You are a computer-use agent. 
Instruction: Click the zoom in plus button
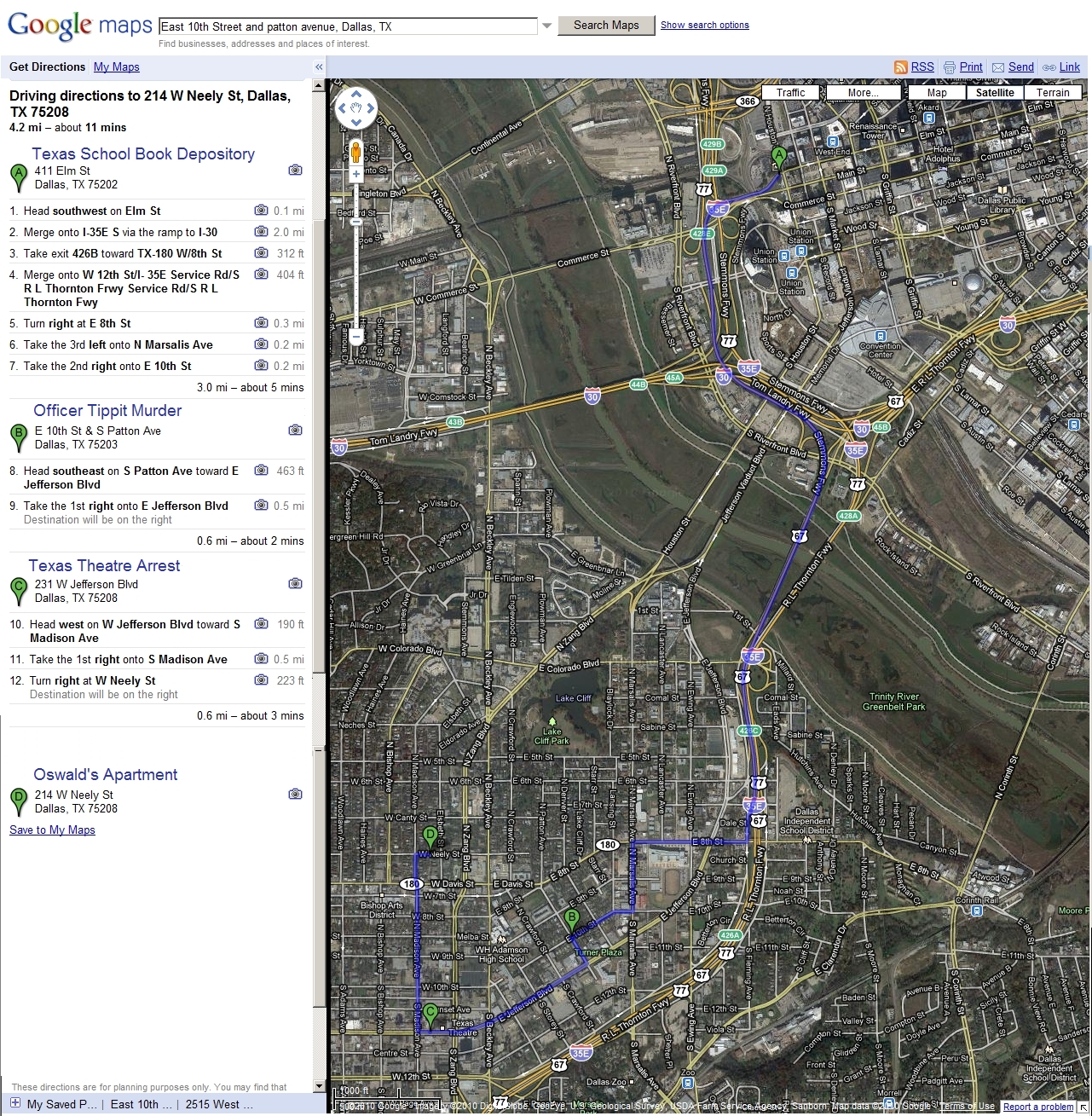[356, 175]
